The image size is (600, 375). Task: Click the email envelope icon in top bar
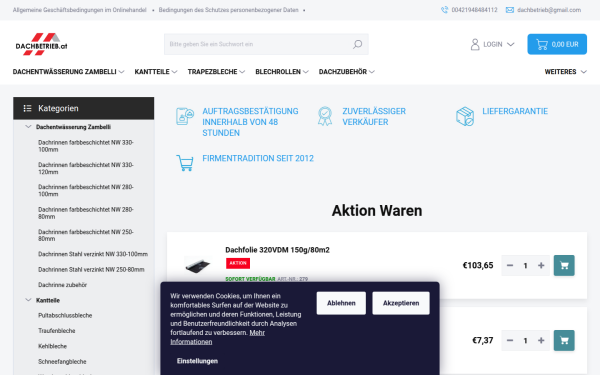coord(510,10)
